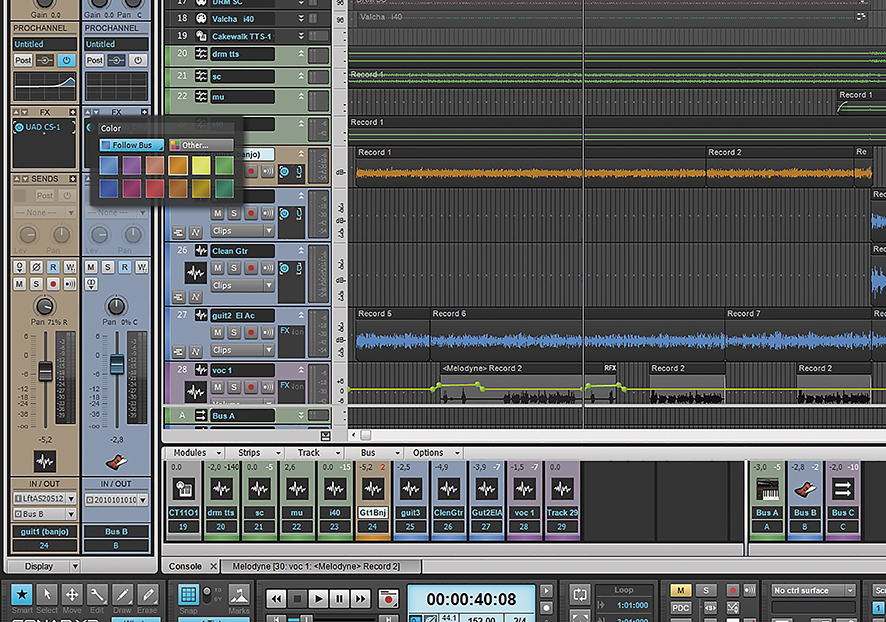The width and height of the screenshot is (886, 622).
Task: Open No ctrl surface dropdown
Action: point(813,590)
